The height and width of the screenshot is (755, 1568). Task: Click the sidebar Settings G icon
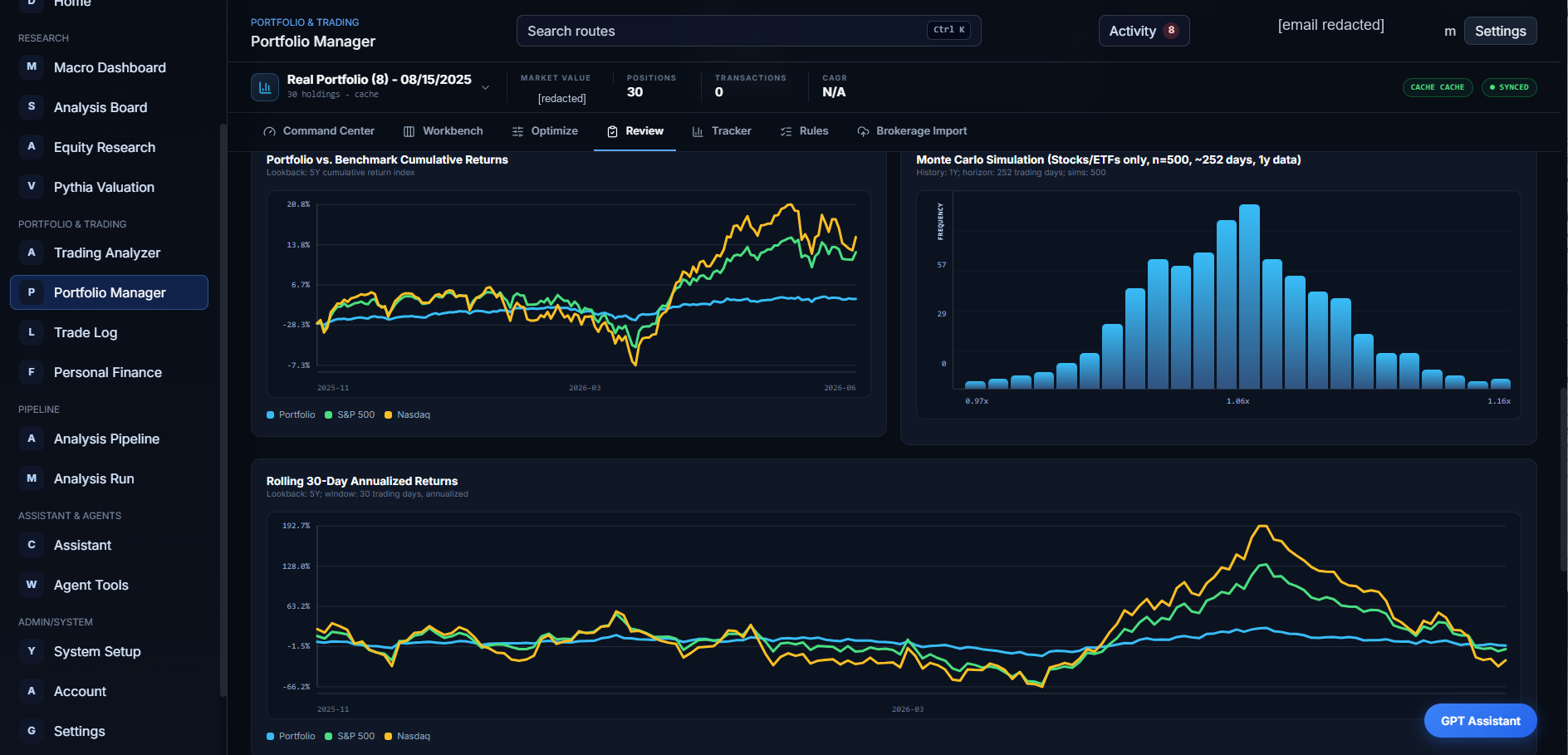[x=32, y=731]
